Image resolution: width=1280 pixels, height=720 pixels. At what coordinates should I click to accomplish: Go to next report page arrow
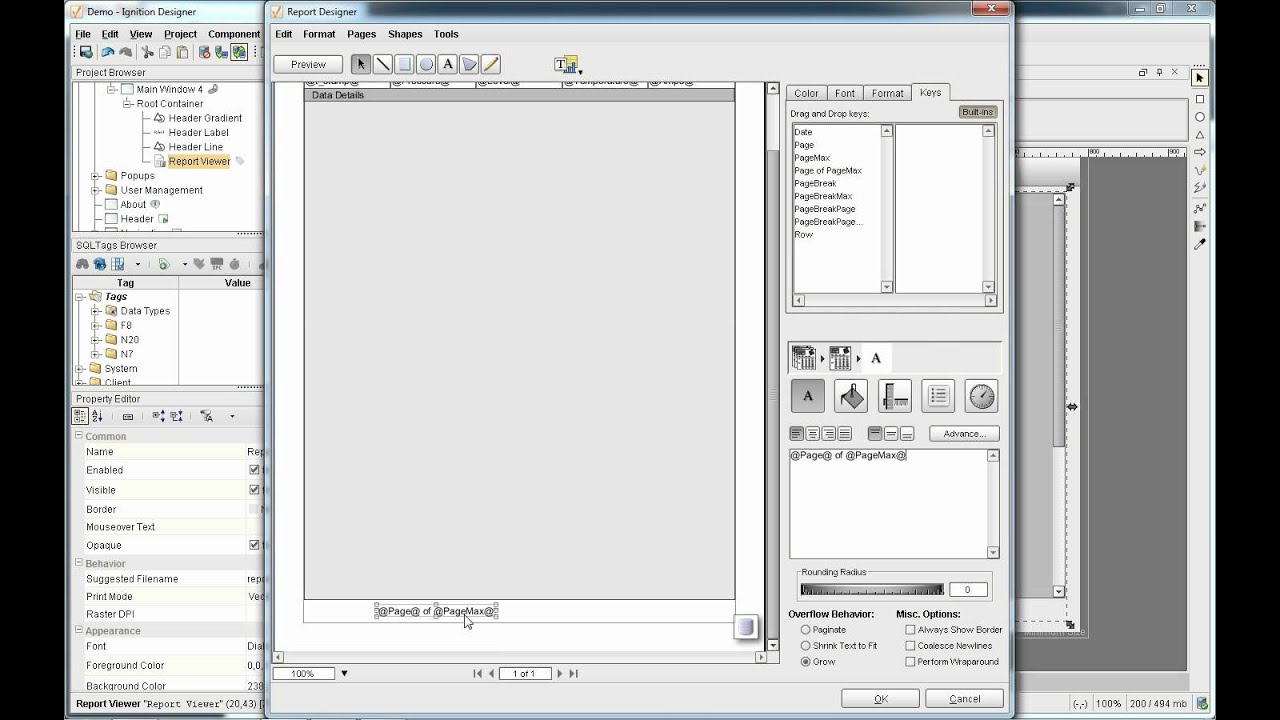[559, 674]
